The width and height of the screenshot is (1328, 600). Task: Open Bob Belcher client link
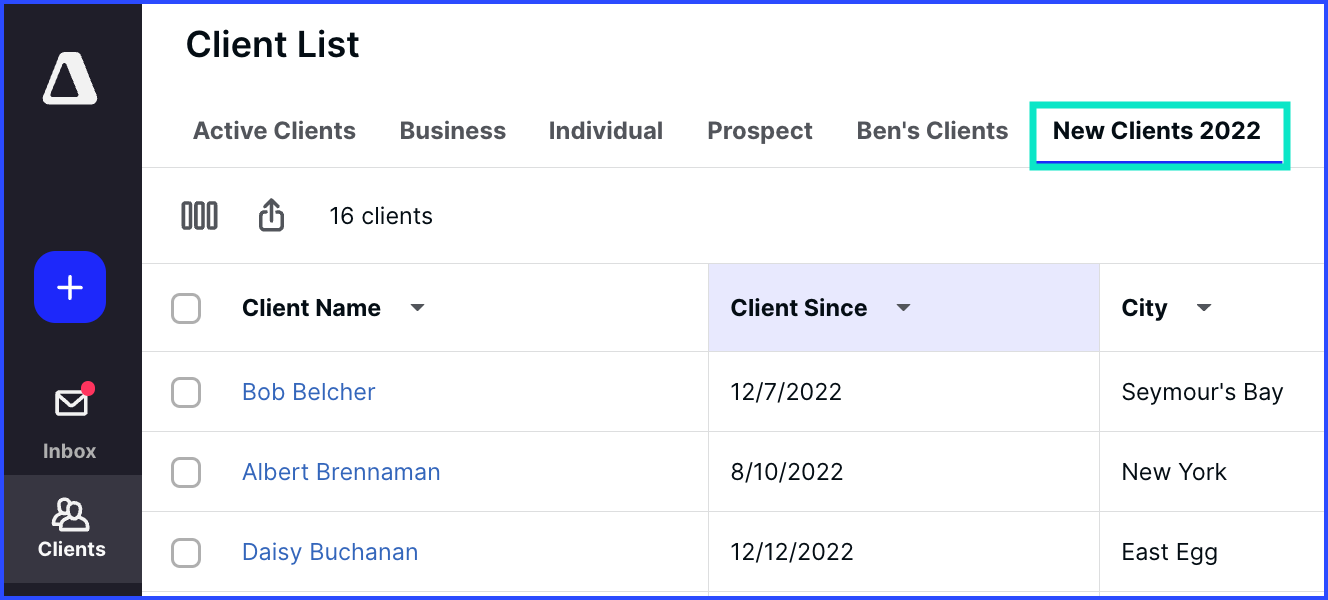(x=309, y=392)
